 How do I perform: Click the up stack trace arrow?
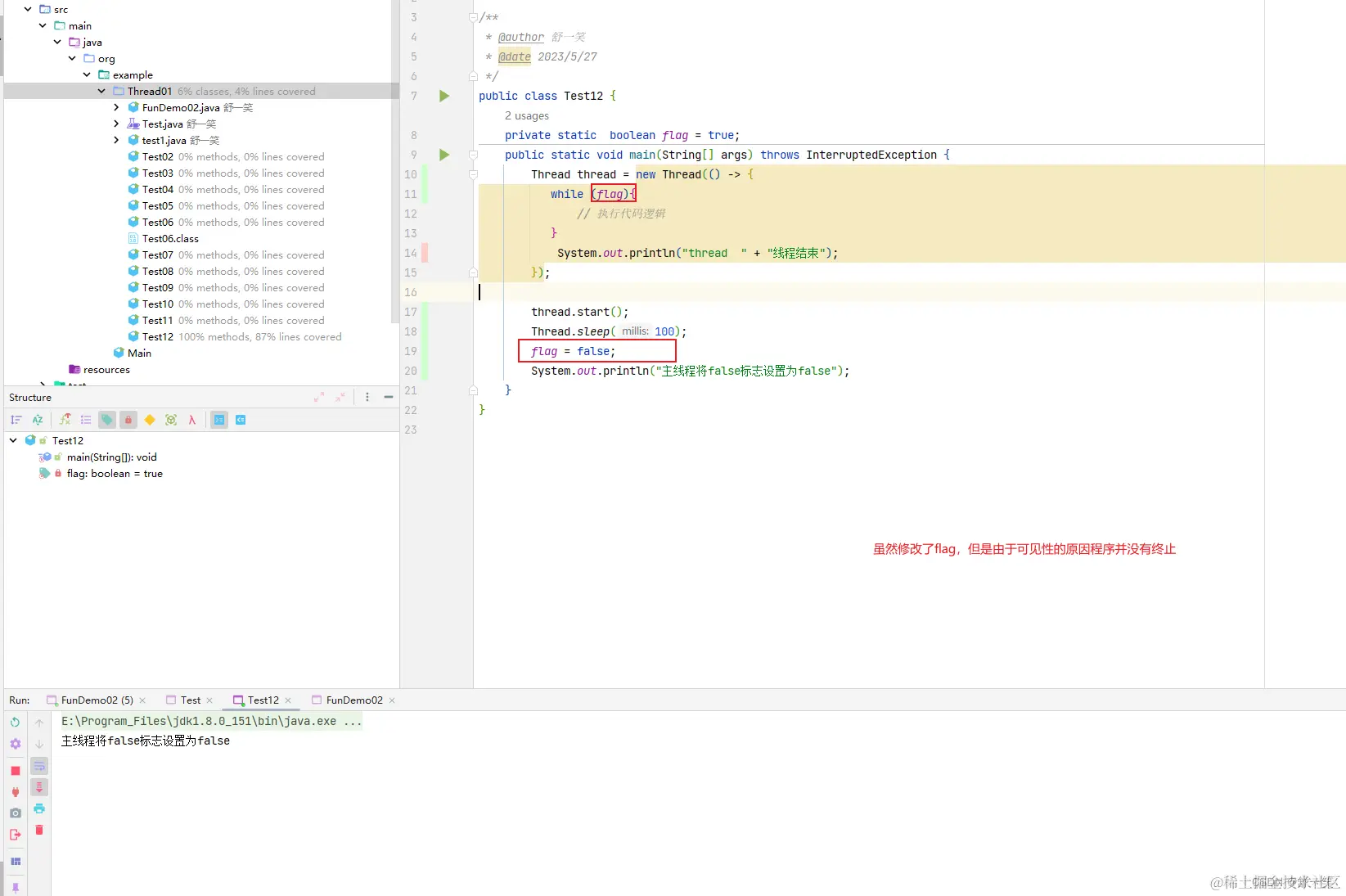click(x=39, y=723)
